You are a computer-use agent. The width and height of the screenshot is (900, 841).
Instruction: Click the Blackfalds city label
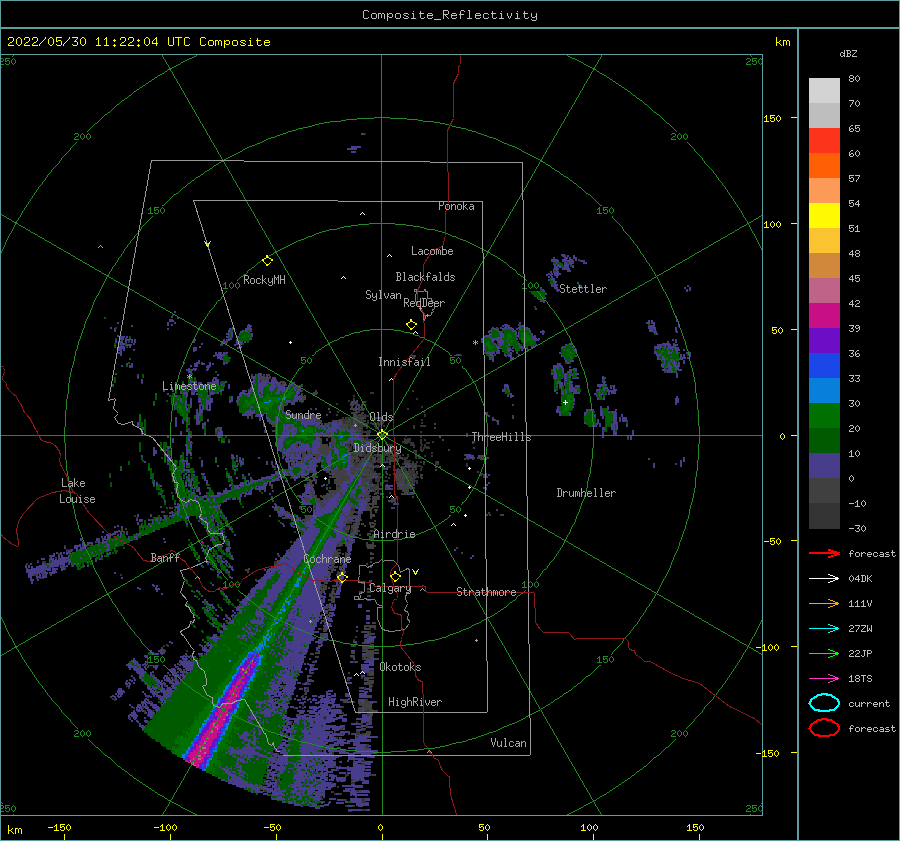[x=425, y=277]
